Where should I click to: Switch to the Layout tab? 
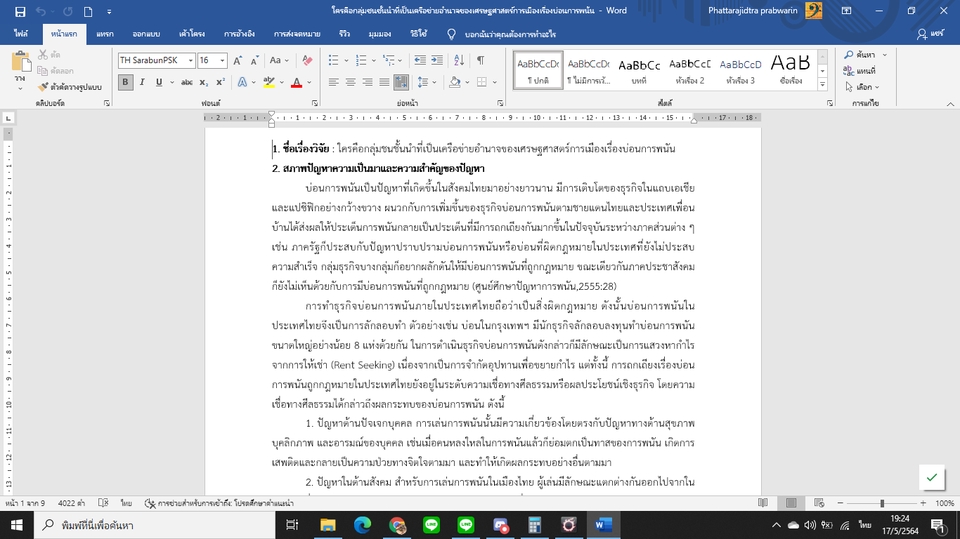pos(192,34)
